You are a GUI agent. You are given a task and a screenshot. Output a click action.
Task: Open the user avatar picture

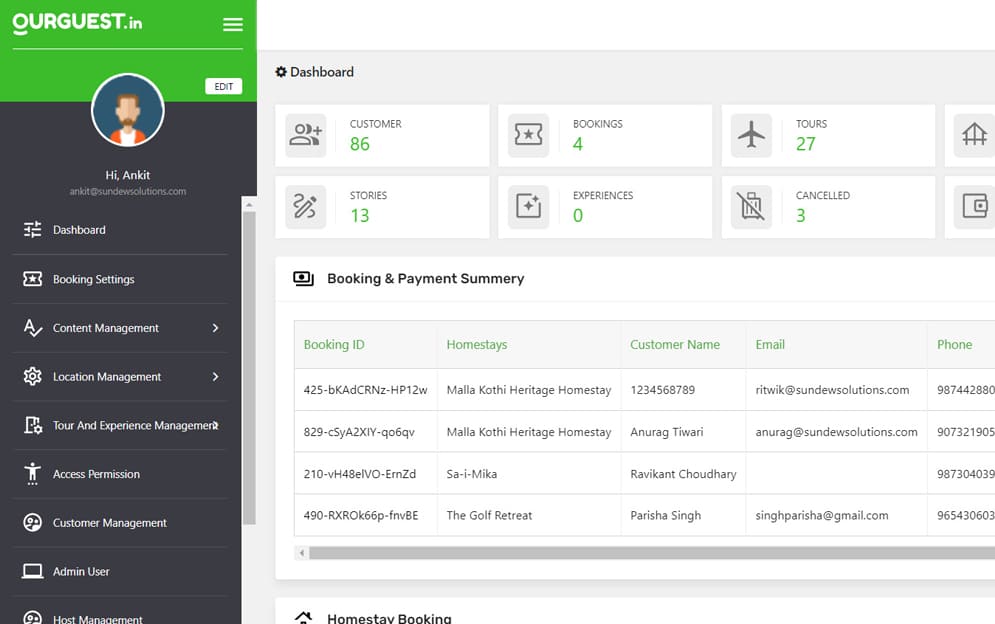[128, 110]
